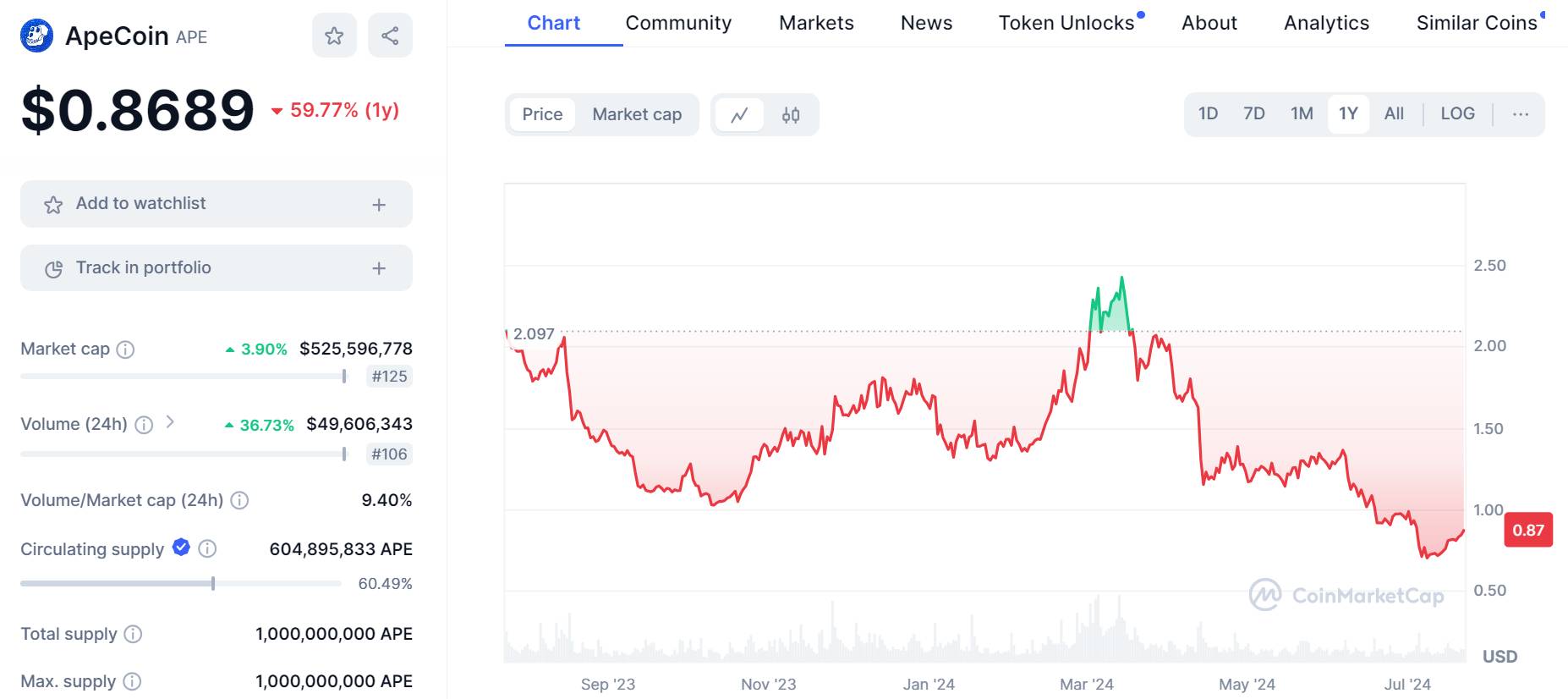Select the 7D time range
1568x699 pixels.
(1253, 113)
